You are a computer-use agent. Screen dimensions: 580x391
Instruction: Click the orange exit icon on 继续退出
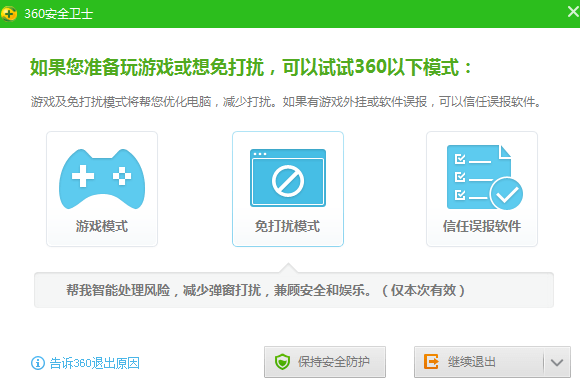[x=431, y=361]
